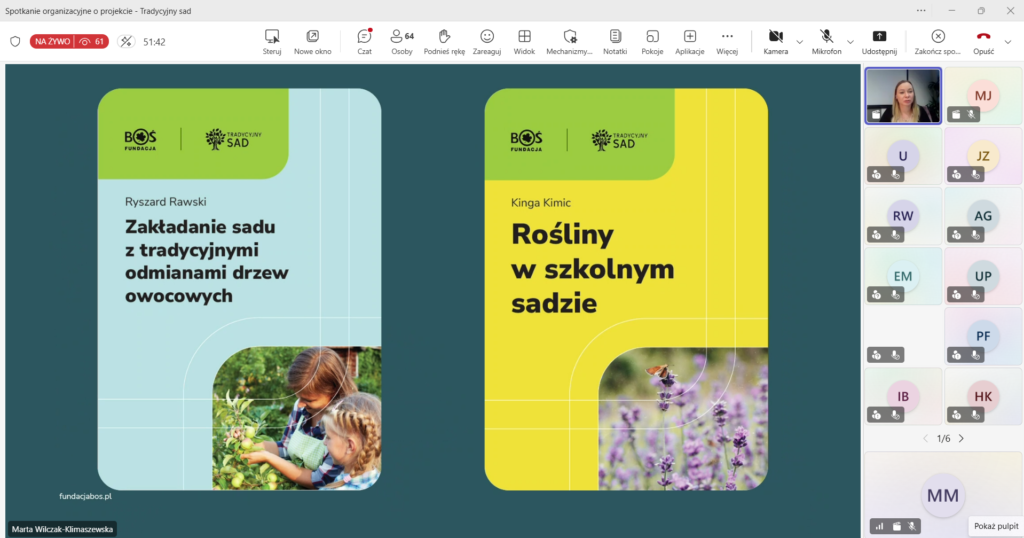Raise hand with Podnieś rękę

point(444,42)
